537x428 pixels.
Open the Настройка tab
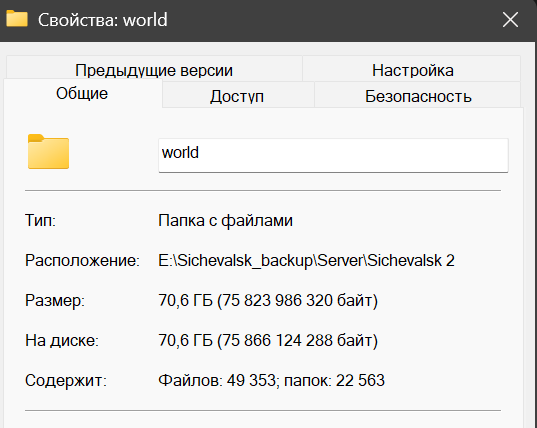(412, 70)
